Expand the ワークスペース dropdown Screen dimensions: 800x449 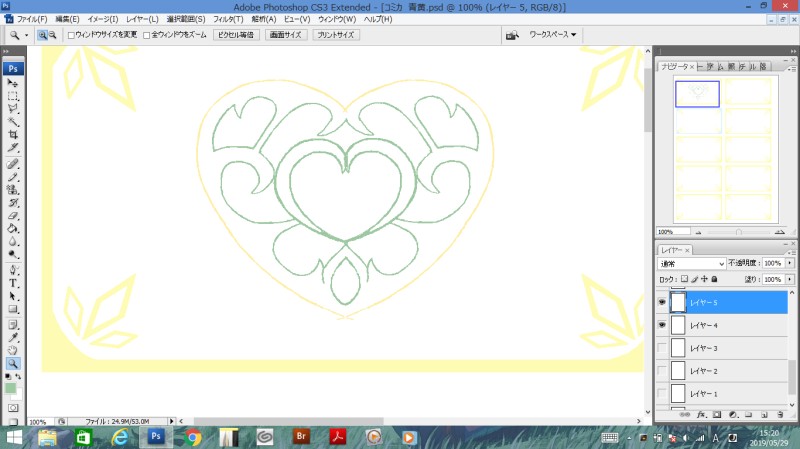[x=552, y=35]
